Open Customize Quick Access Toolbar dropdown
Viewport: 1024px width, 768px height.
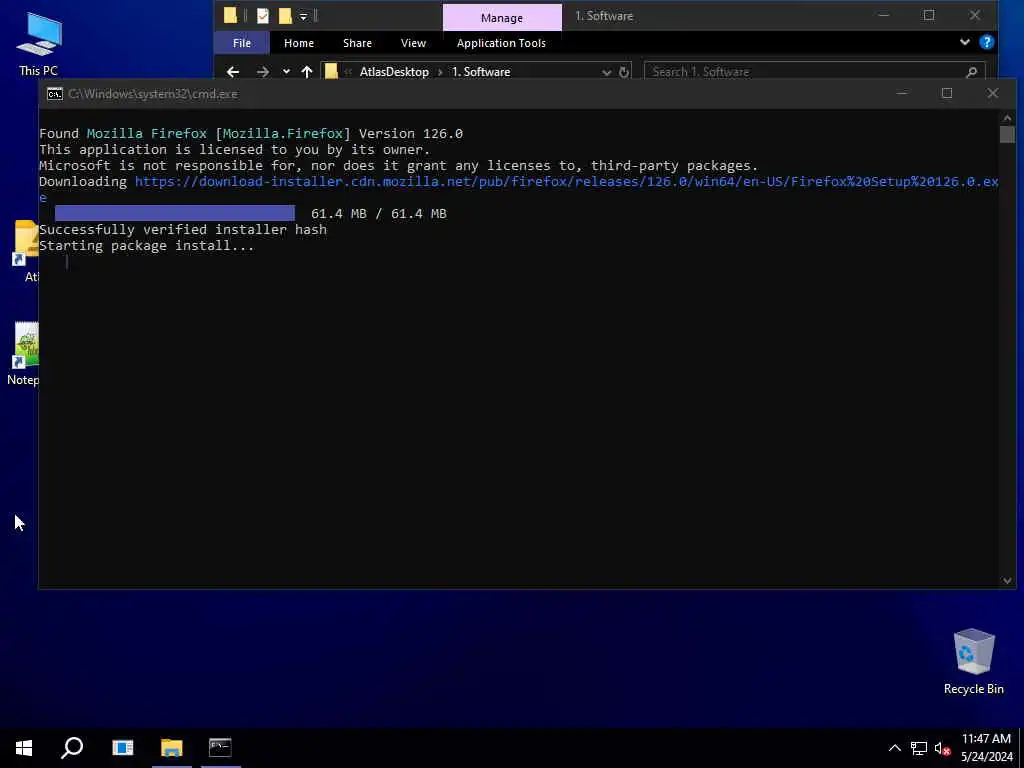pyautogui.click(x=304, y=16)
